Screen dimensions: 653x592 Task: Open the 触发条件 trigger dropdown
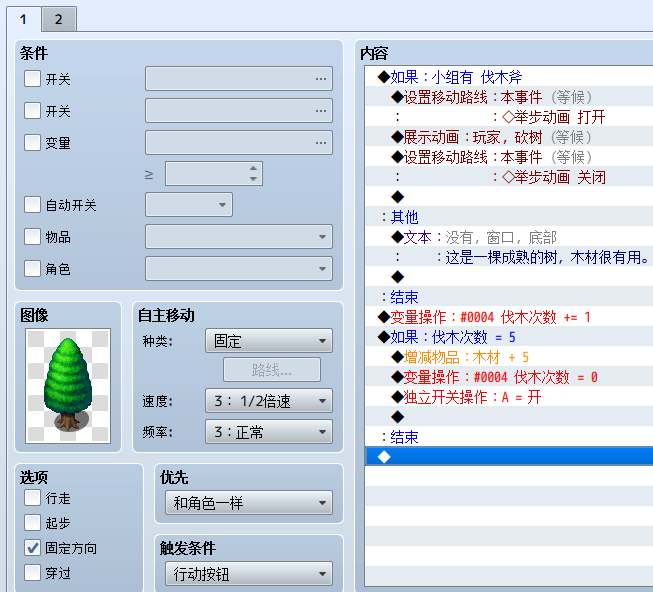[249, 574]
